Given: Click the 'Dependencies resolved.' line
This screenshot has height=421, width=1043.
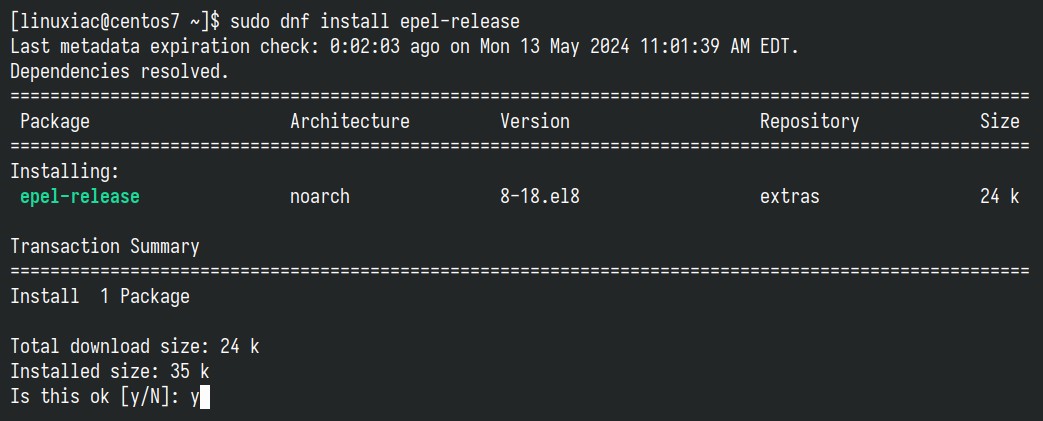Looking at the screenshot, I should pyautogui.click(x=120, y=72).
